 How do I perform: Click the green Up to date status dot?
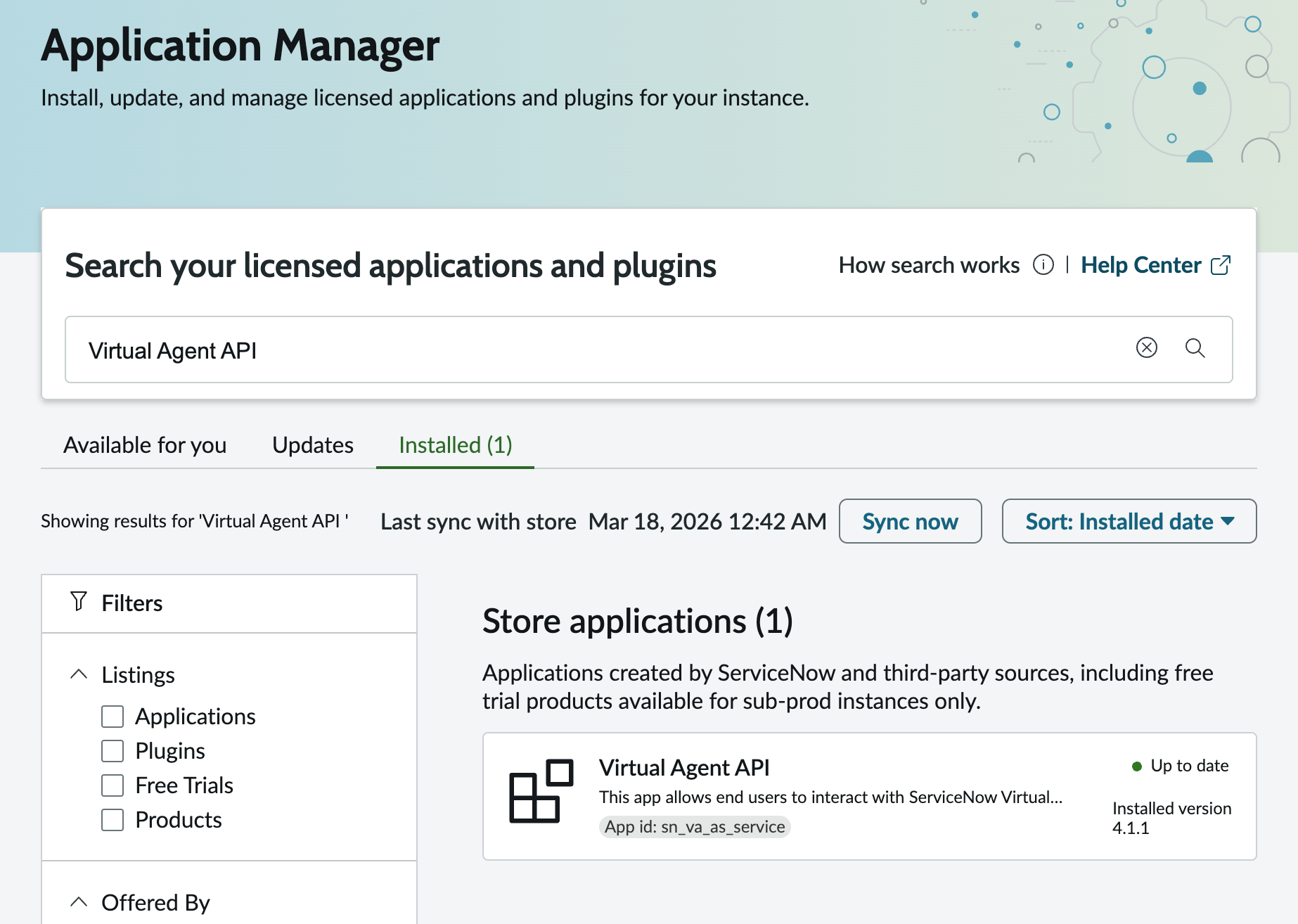coord(1136,766)
